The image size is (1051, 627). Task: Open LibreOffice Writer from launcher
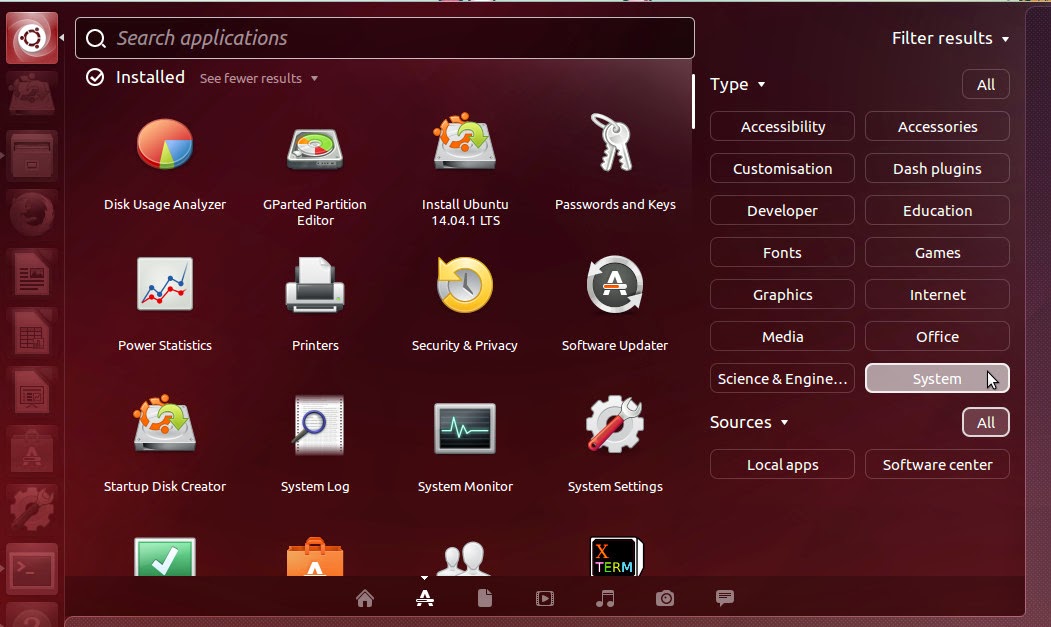tap(32, 274)
